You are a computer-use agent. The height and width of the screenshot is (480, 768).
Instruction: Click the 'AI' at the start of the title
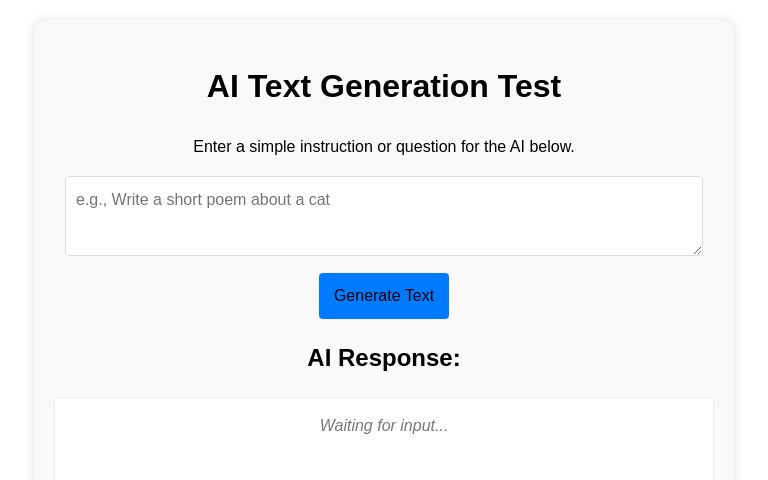tap(222, 87)
